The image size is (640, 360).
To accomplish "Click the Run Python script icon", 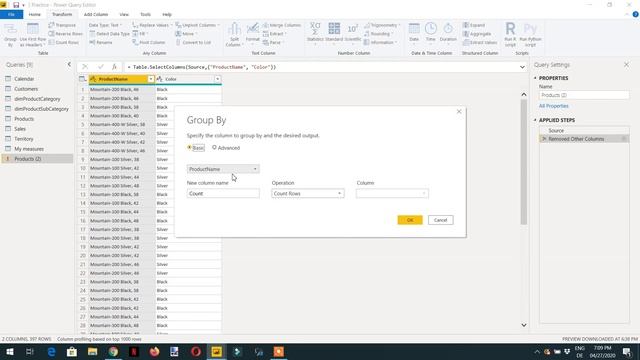I will point(530,35).
